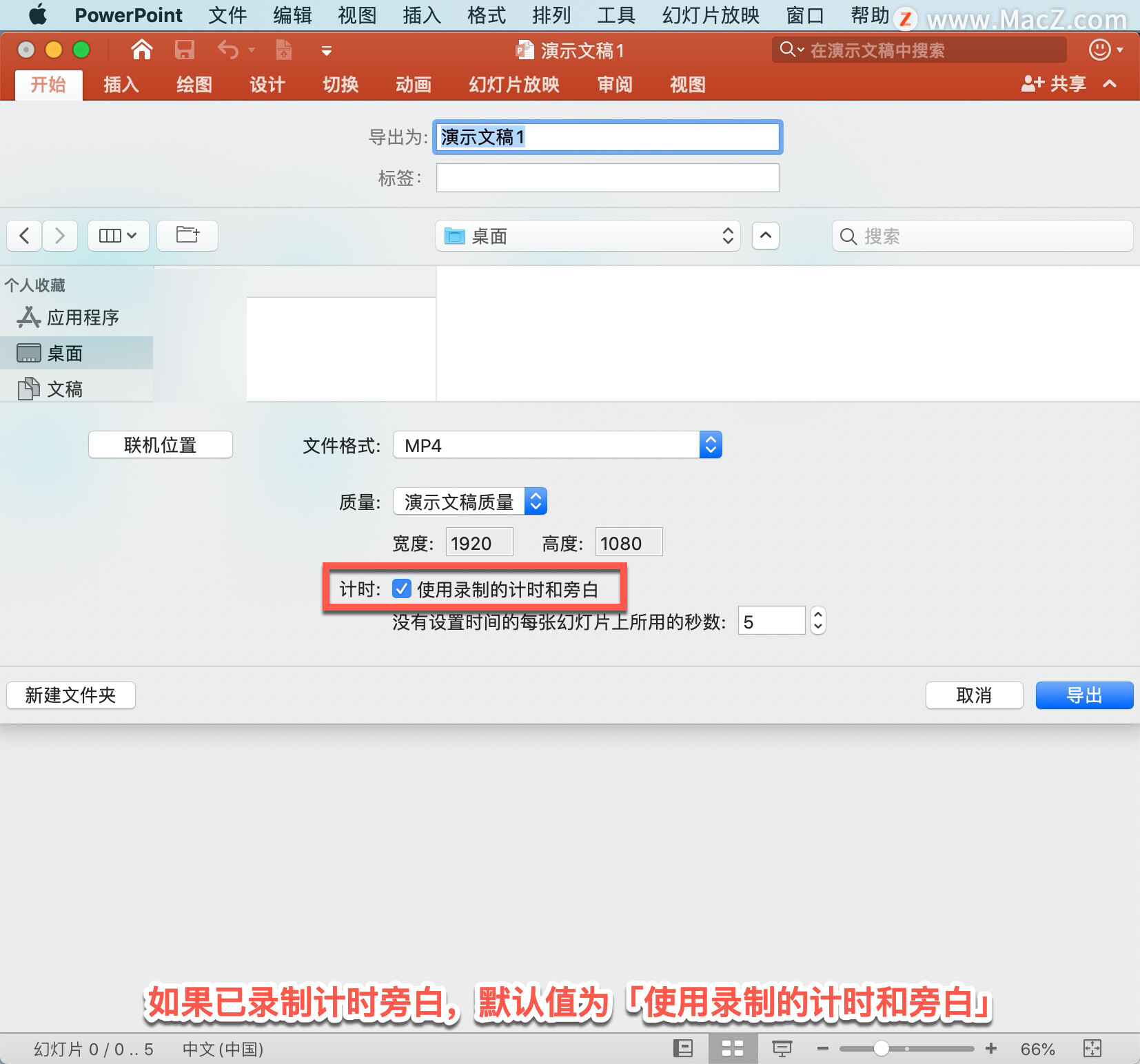Image resolution: width=1140 pixels, height=1064 pixels.
Task: Click the 新建文件夹 button
Action: [x=71, y=695]
